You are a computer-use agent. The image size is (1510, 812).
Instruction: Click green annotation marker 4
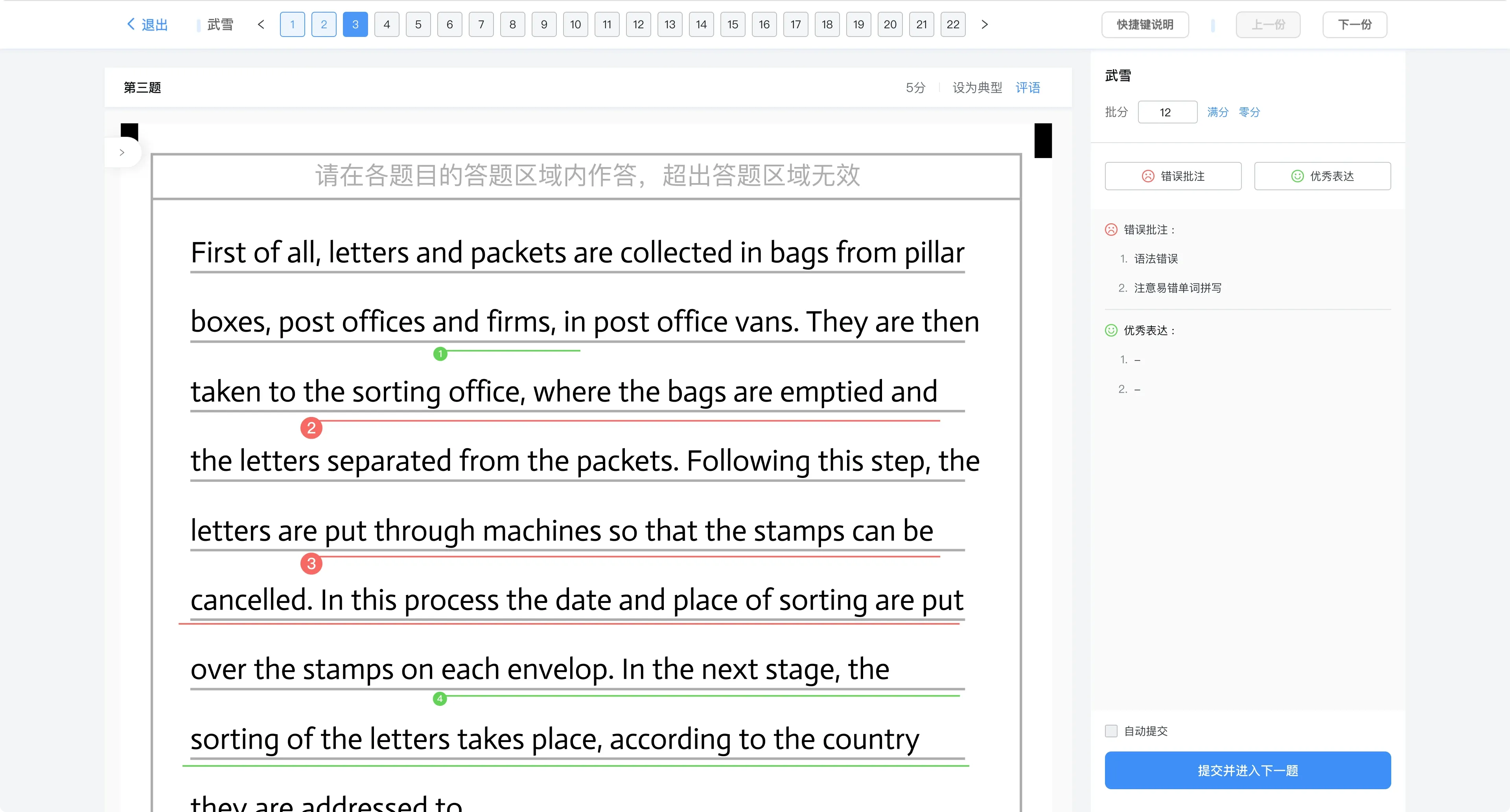(440, 698)
